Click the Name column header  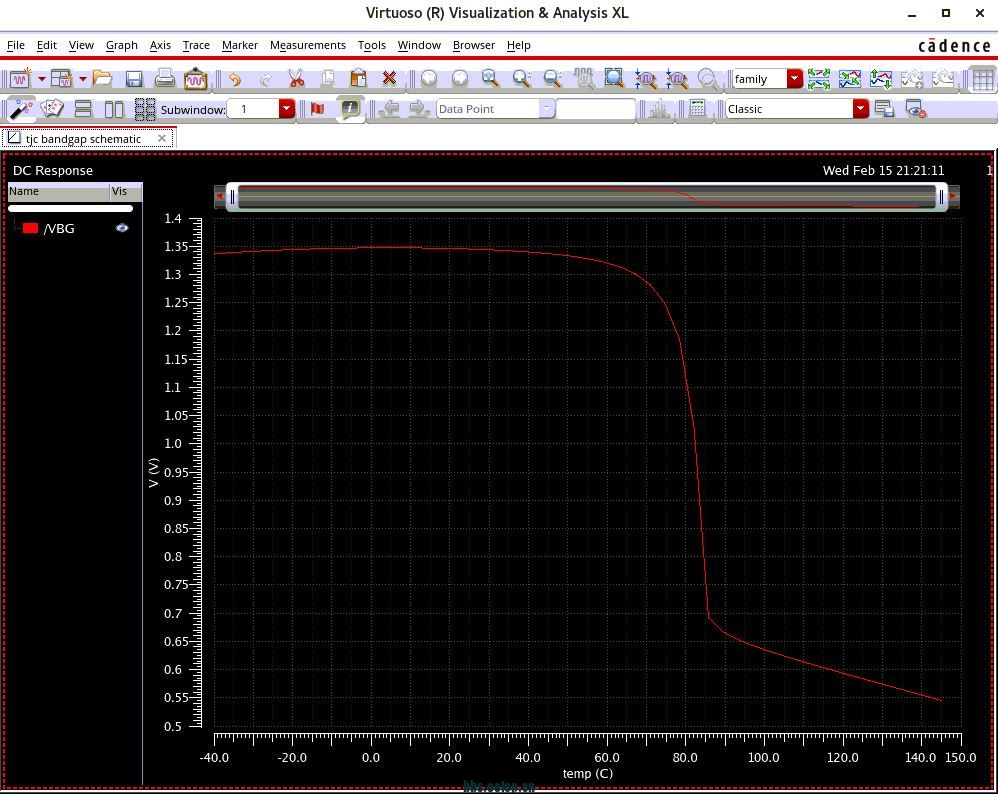[59, 192]
